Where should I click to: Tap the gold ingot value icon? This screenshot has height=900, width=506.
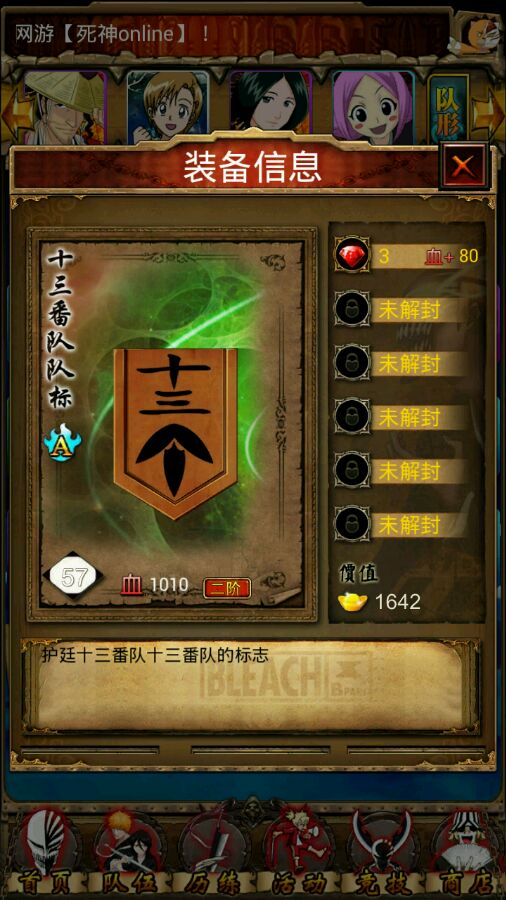coord(352,602)
